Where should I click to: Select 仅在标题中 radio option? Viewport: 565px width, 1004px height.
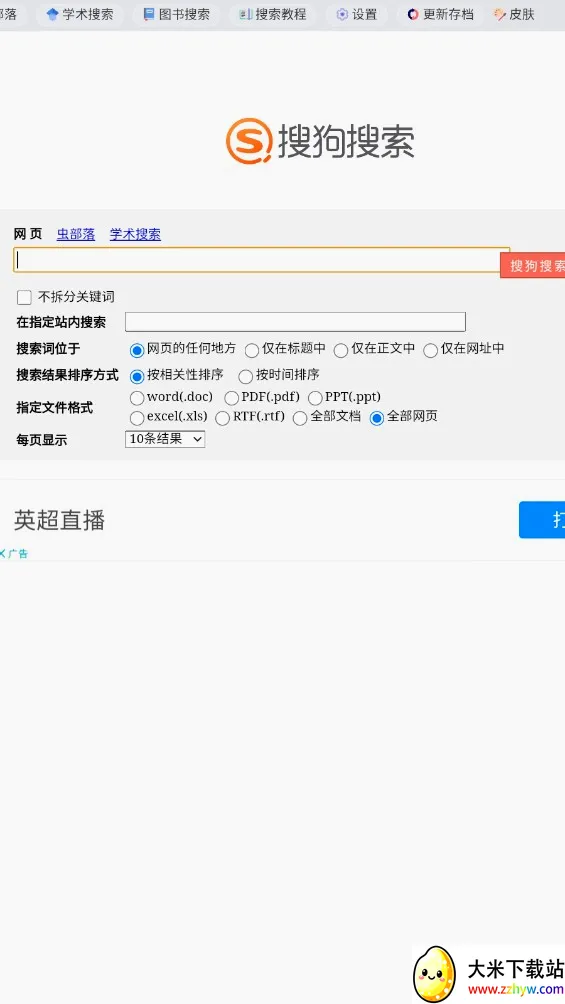(252, 350)
